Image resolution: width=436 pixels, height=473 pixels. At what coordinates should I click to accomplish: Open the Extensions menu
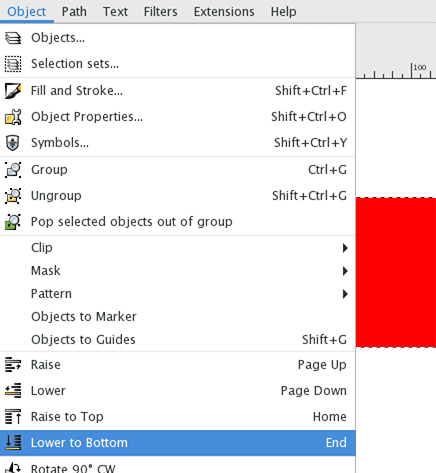coord(224,12)
